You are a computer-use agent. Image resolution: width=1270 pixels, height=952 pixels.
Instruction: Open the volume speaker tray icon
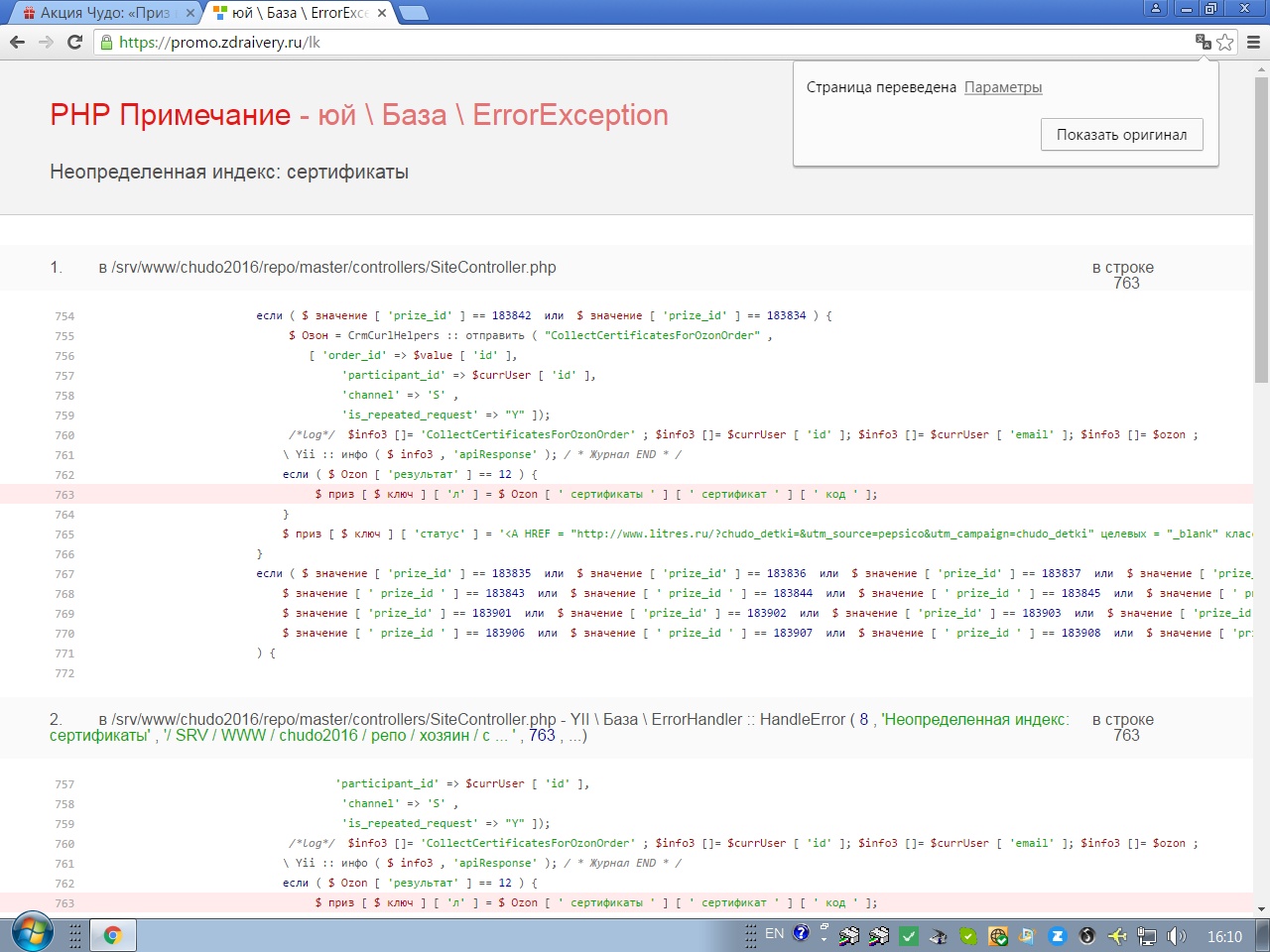pos(1177,936)
